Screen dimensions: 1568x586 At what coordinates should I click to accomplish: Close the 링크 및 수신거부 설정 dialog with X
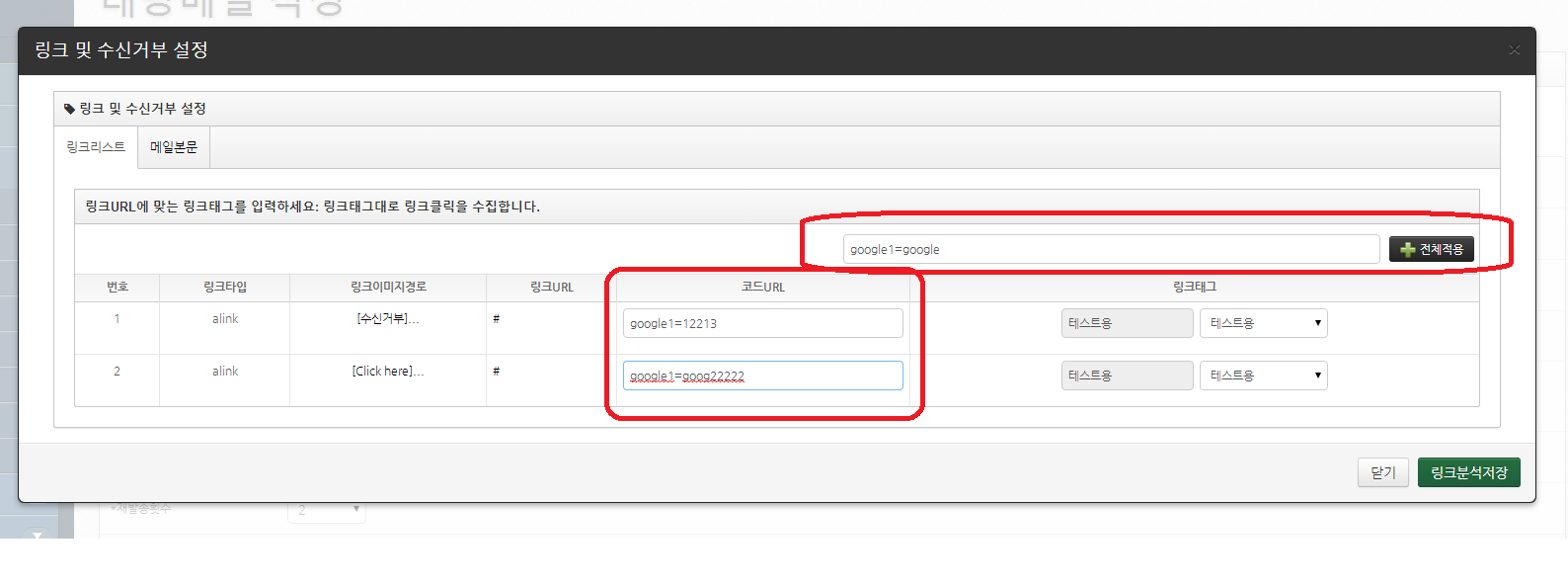1514,50
